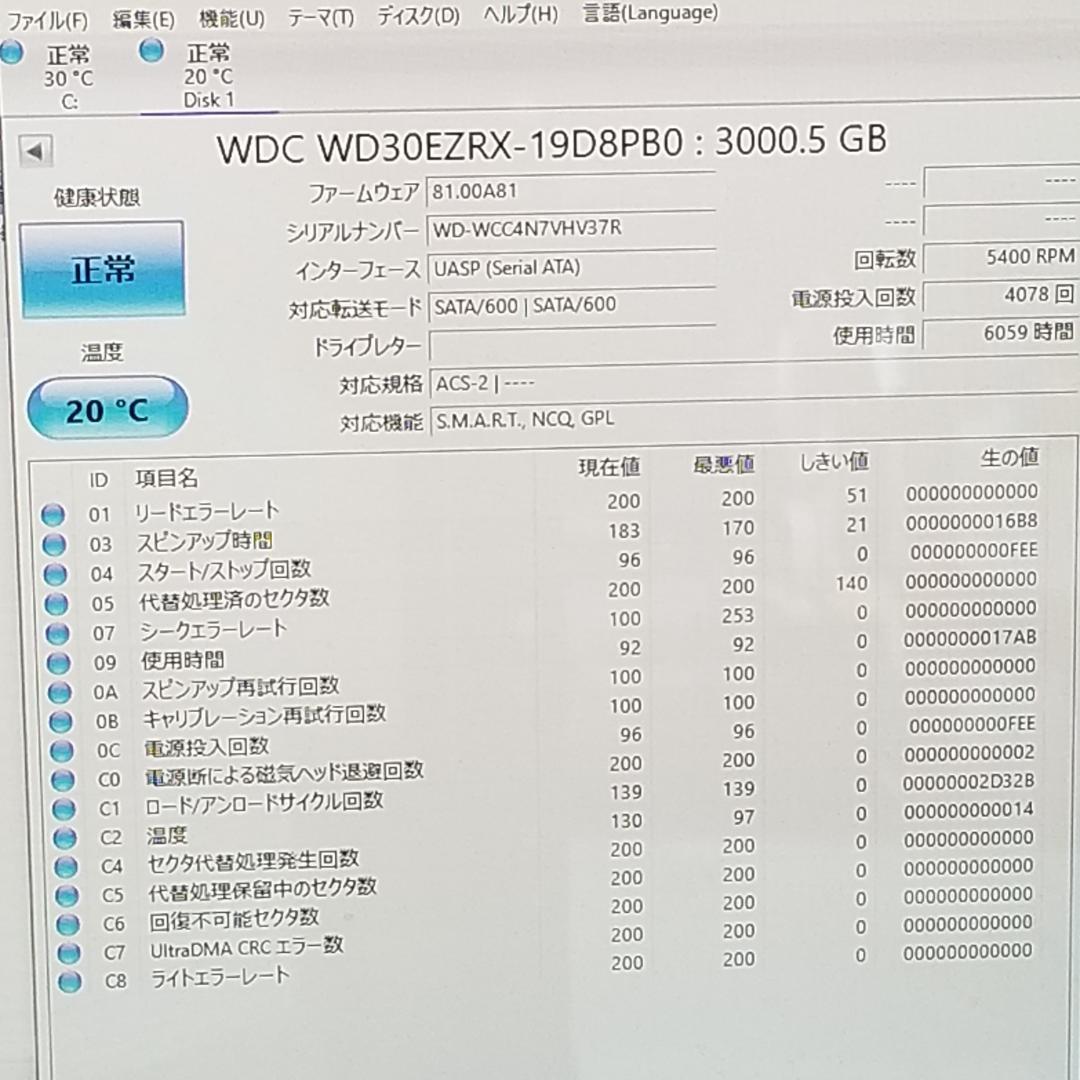Click status orb for attribute 0A
Viewport: 1080px width, 1080px height.
[59, 692]
